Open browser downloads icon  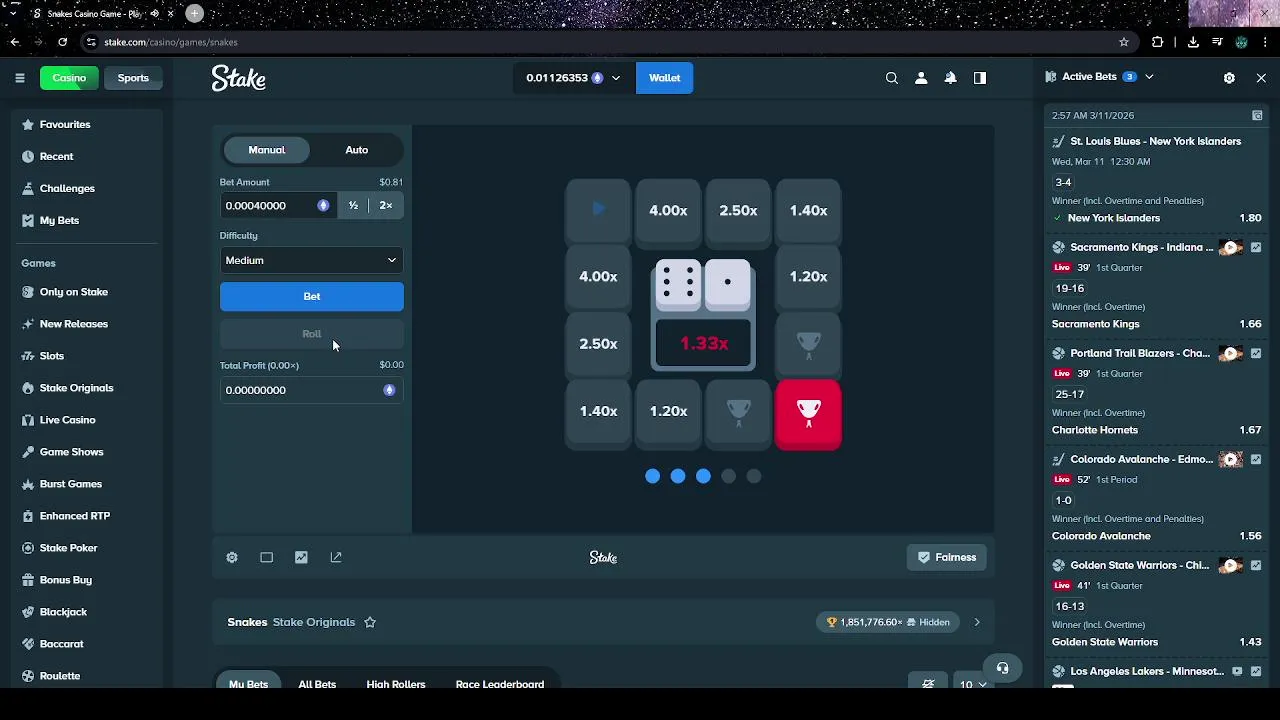pos(1193,42)
